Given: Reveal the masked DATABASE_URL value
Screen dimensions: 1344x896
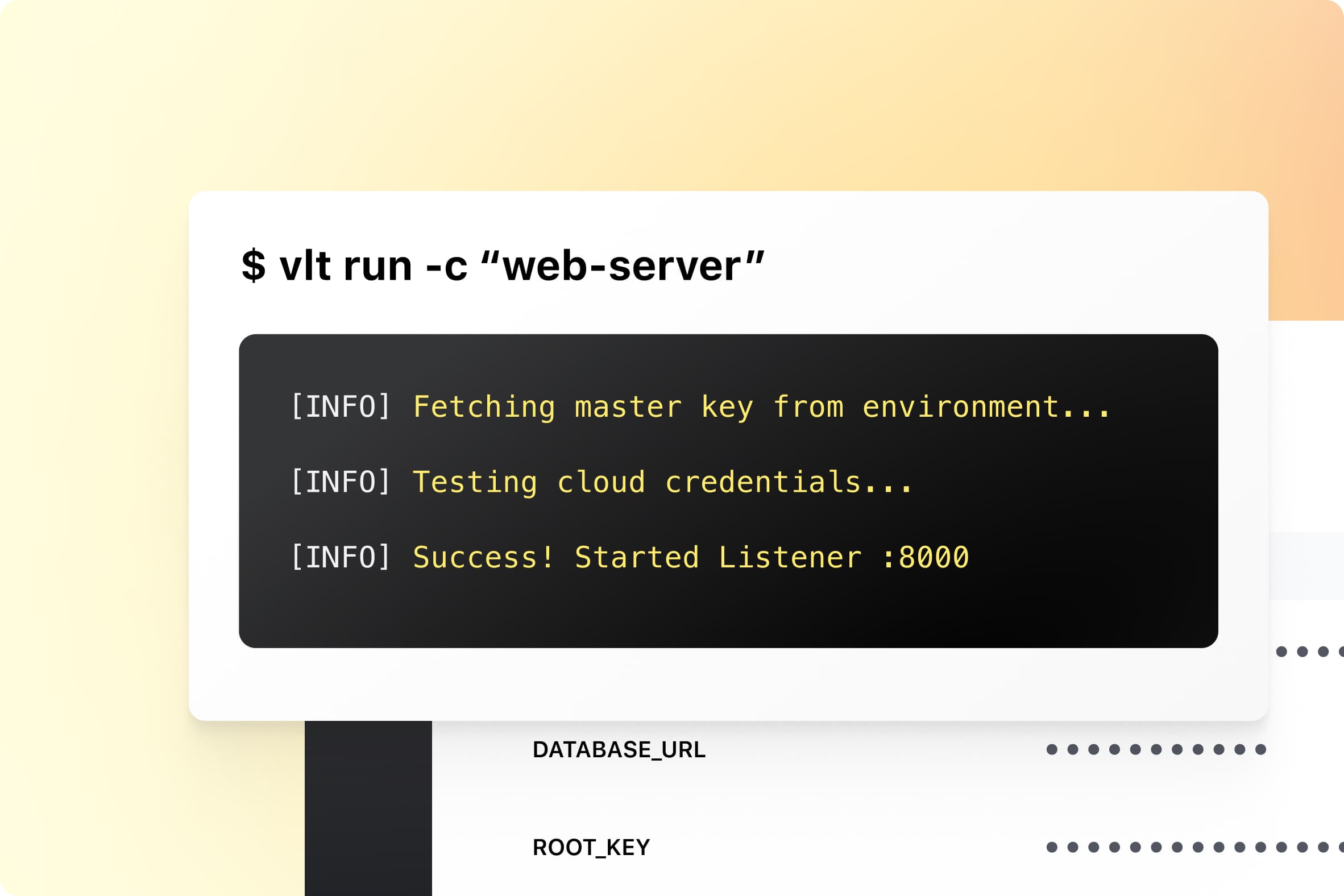Looking at the screenshot, I should pyautogui.click(x=1155, y=750).
